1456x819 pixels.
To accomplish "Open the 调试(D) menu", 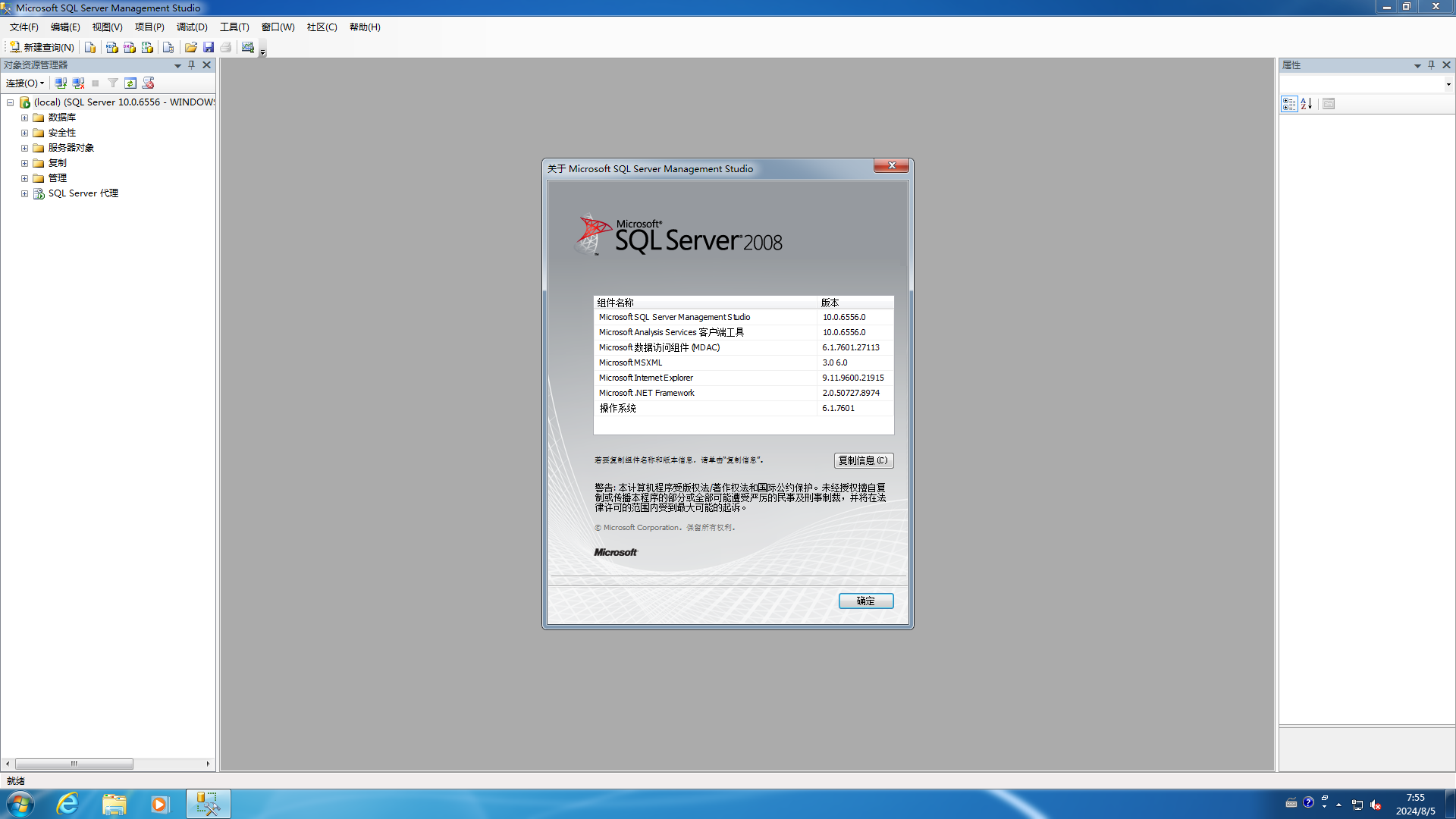I will click(x=192, y=27).
